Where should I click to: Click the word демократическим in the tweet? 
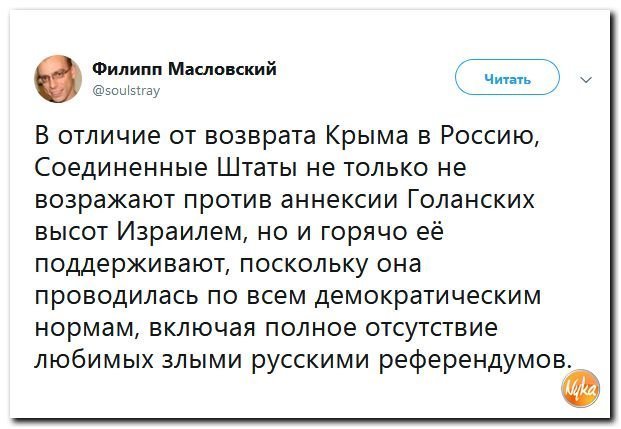[428, 296]
